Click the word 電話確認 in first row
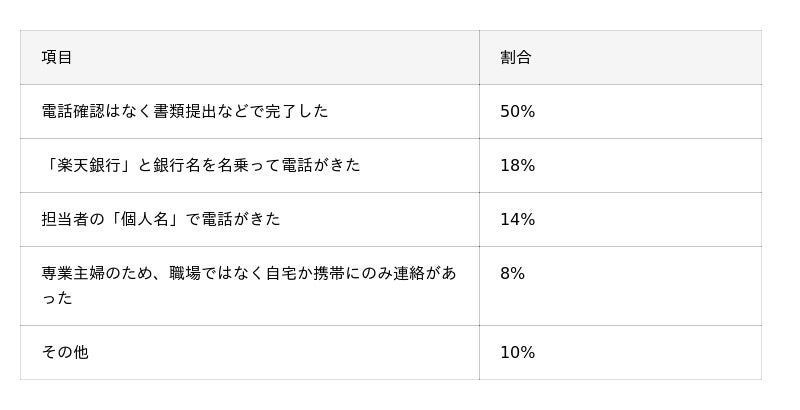Screen dimensions: 800x410 73,111
